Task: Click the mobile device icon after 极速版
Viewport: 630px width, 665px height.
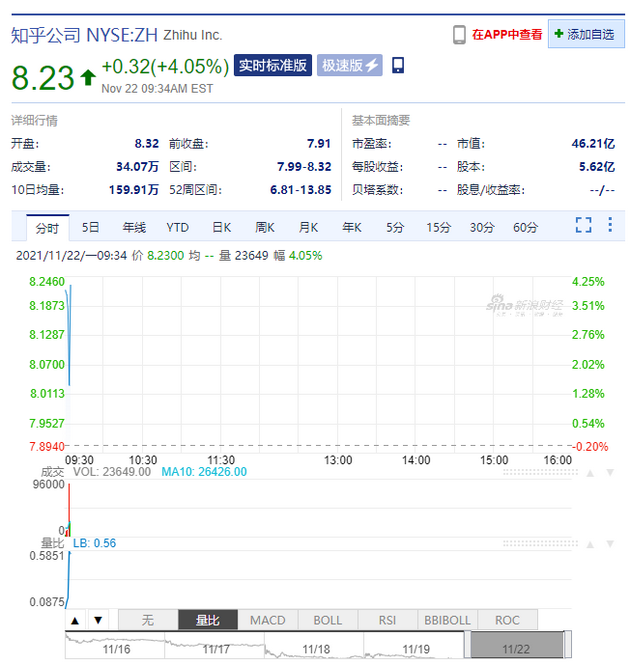Action: 398,65
